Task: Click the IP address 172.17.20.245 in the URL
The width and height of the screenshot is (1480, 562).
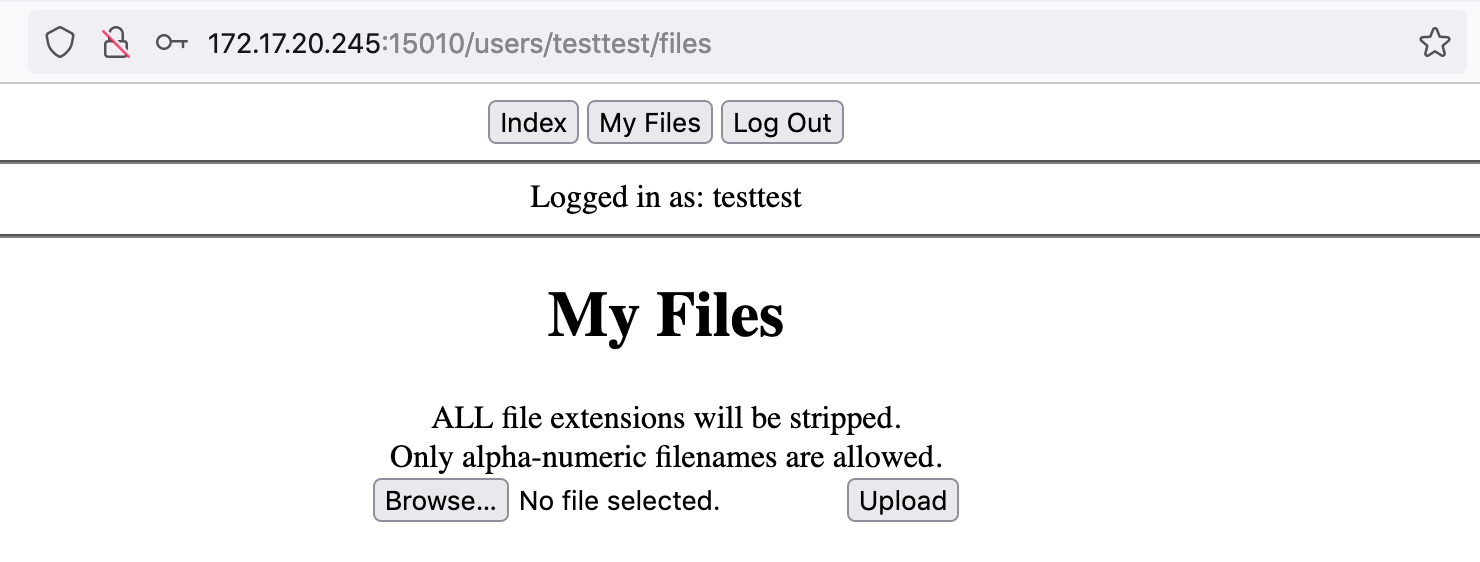Action: (293, 43)
